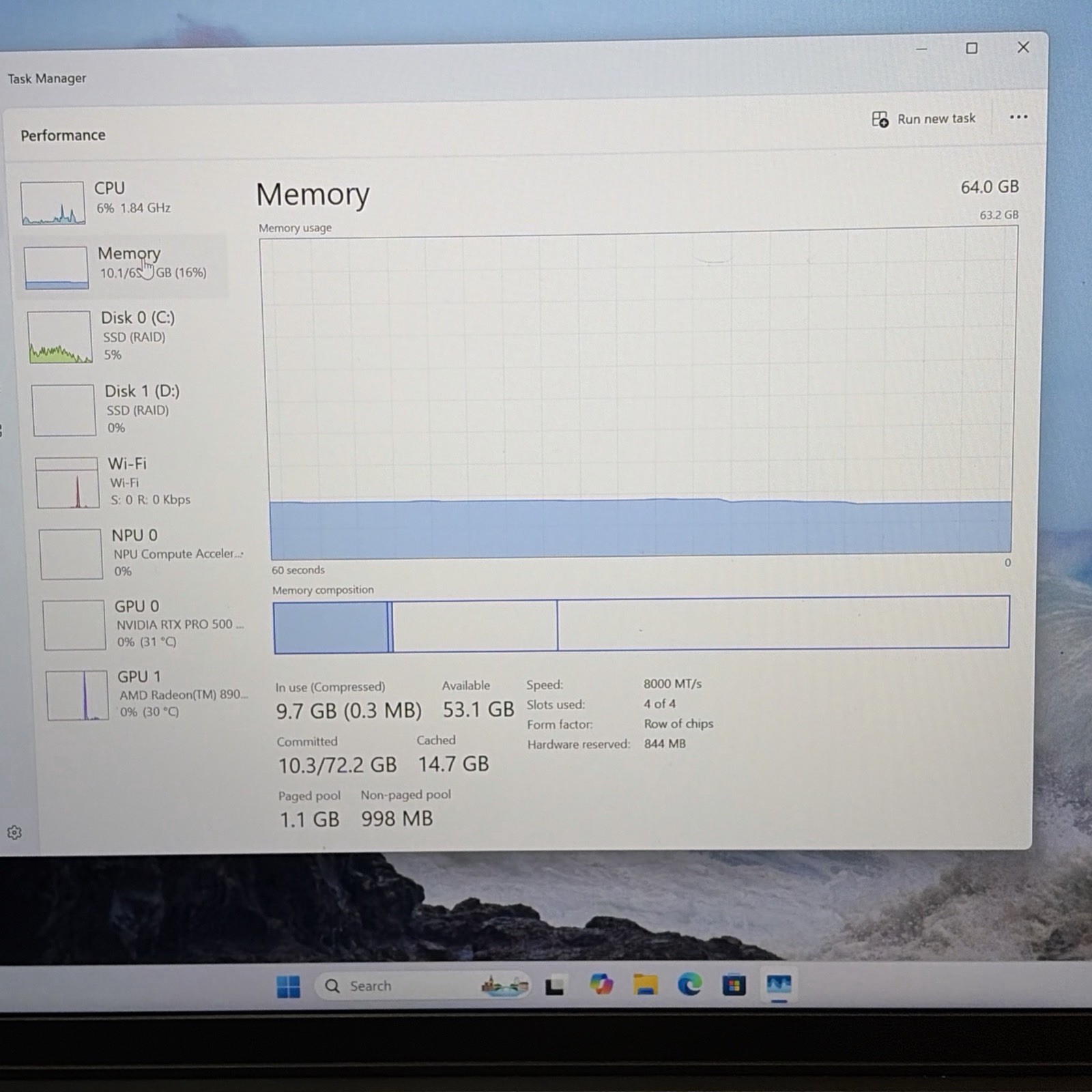Open the three-dots more options menu
This screenshot has height=1092, width=1092.
[x=1018, y=117]
